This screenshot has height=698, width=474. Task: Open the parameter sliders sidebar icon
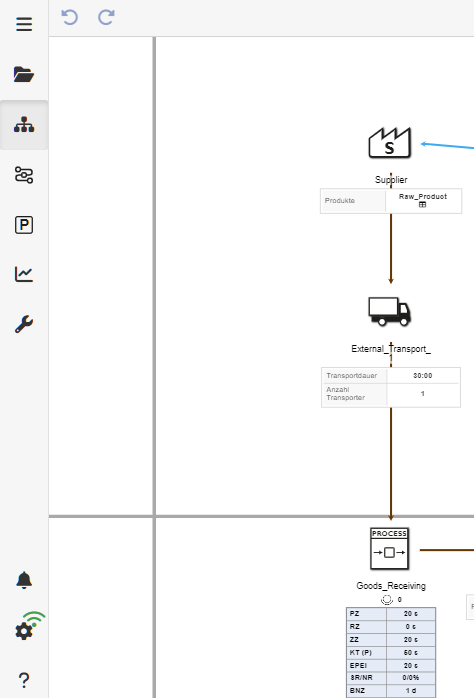coord(24,175)
